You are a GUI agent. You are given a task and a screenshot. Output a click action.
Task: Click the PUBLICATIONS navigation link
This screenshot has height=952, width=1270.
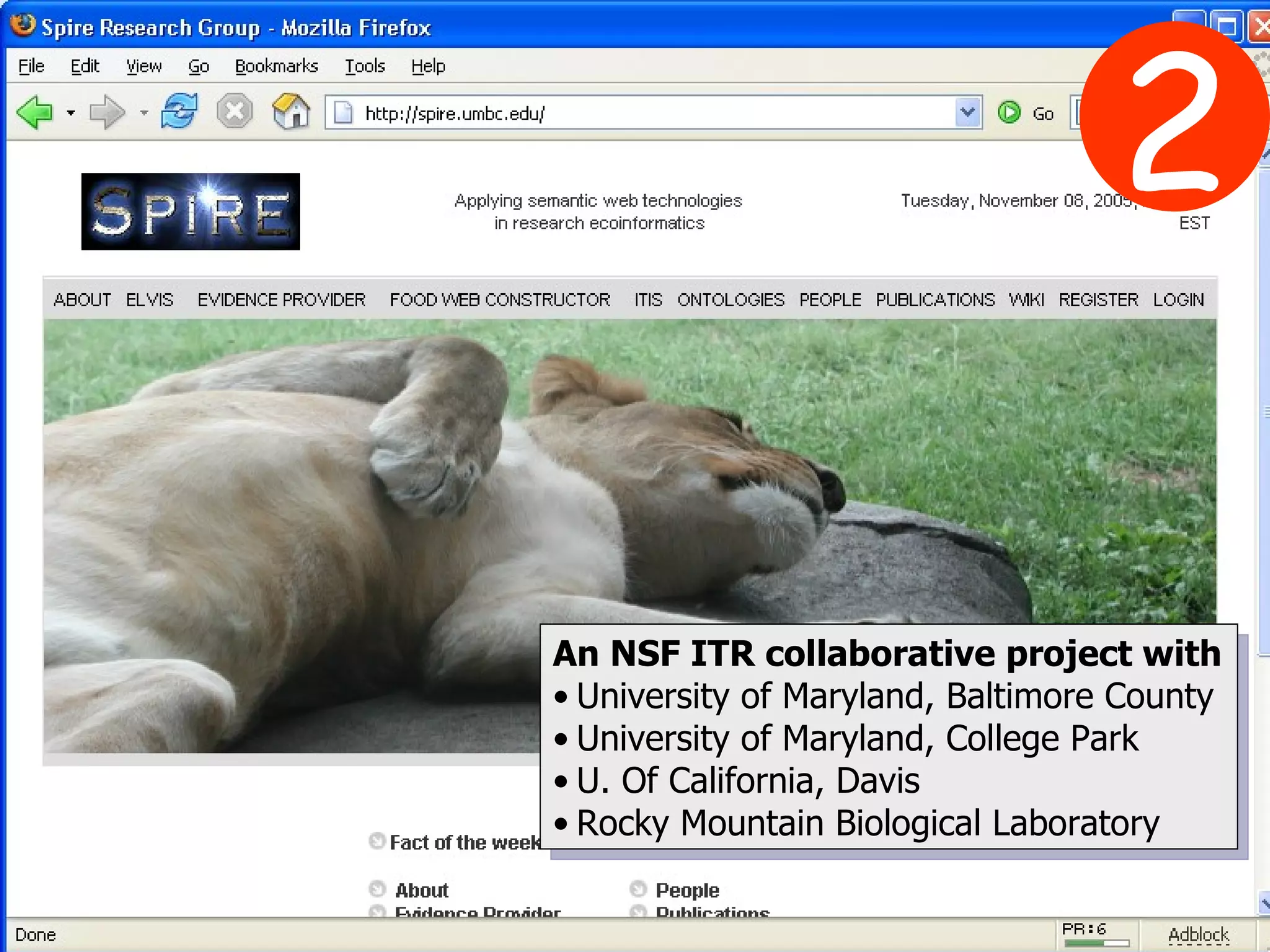pos(935,300)
